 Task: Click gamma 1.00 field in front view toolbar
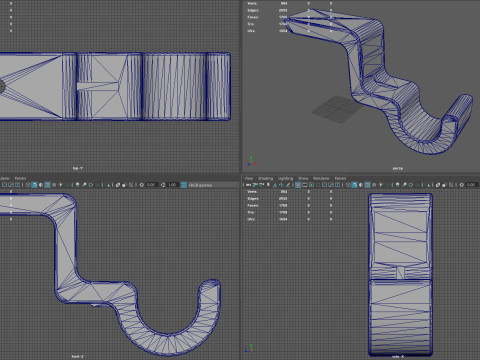click(172, 185)
